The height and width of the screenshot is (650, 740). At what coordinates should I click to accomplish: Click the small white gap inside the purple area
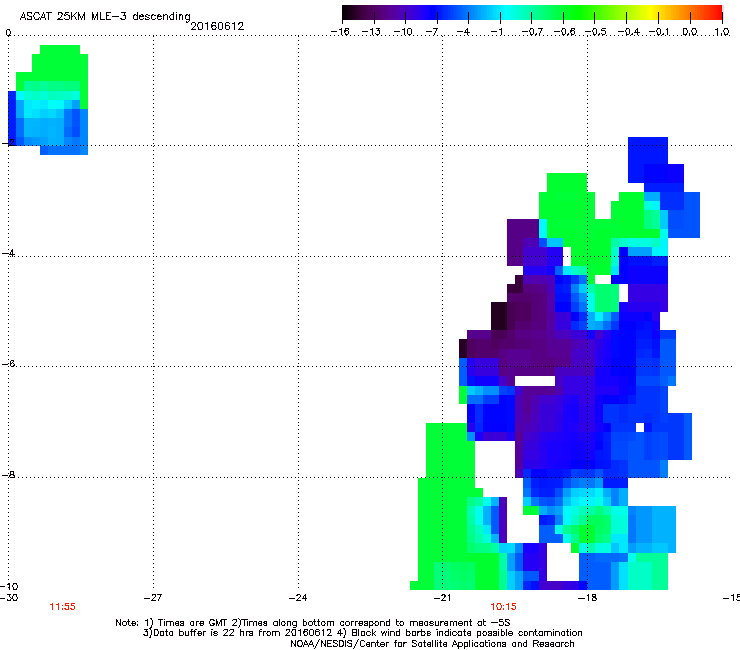point(535,380)
